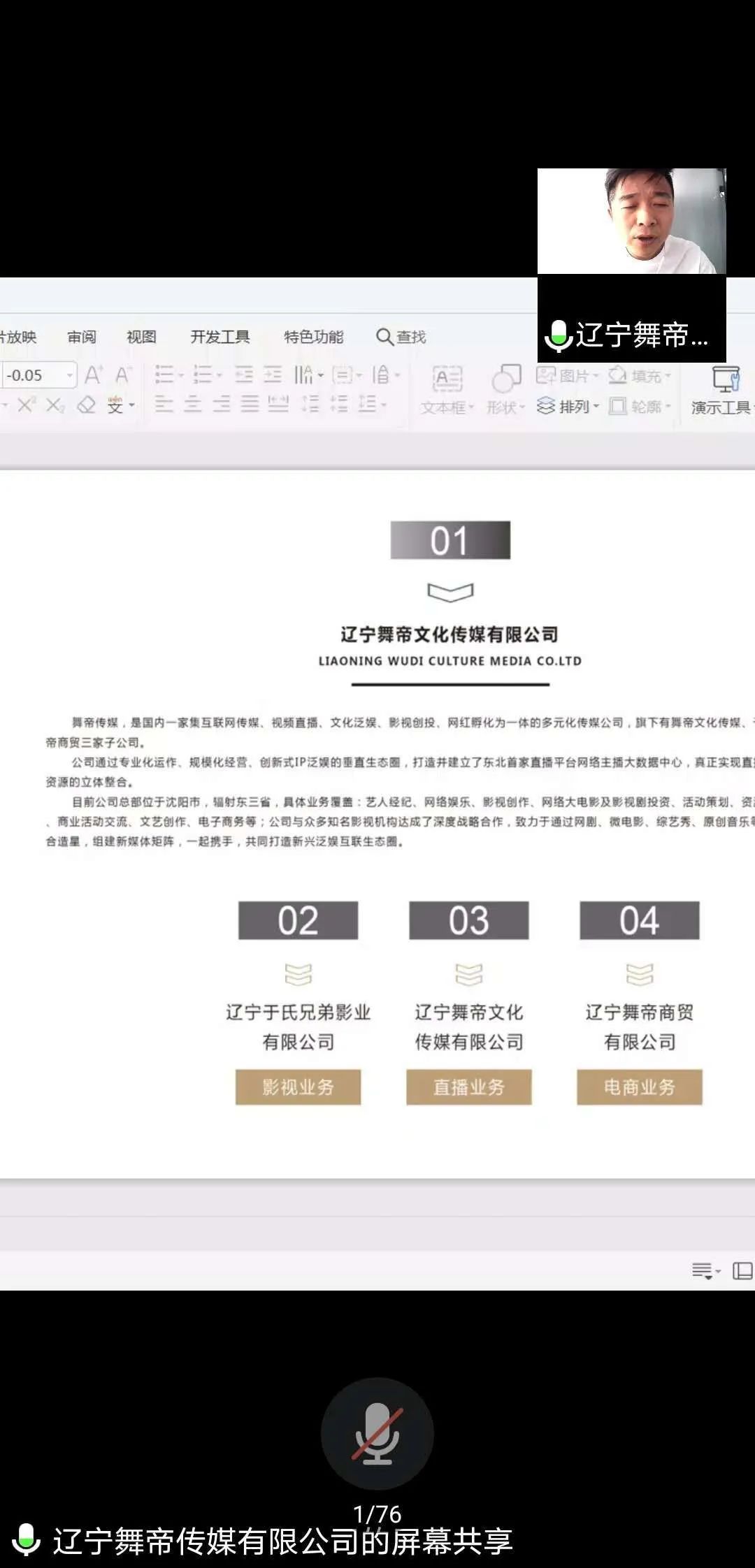Switch to the 视图 tab

(141, 337)
